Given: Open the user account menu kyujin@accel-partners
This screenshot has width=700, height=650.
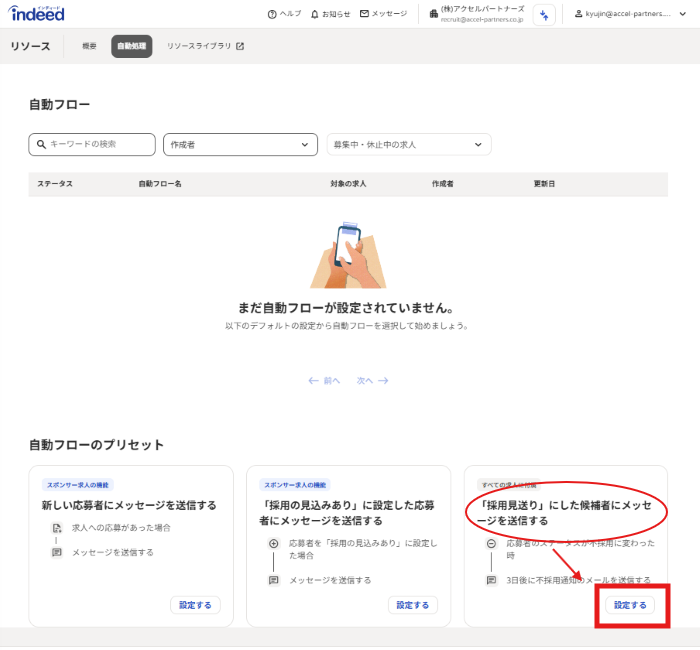Looking at the screenshot, I should 629,14.
